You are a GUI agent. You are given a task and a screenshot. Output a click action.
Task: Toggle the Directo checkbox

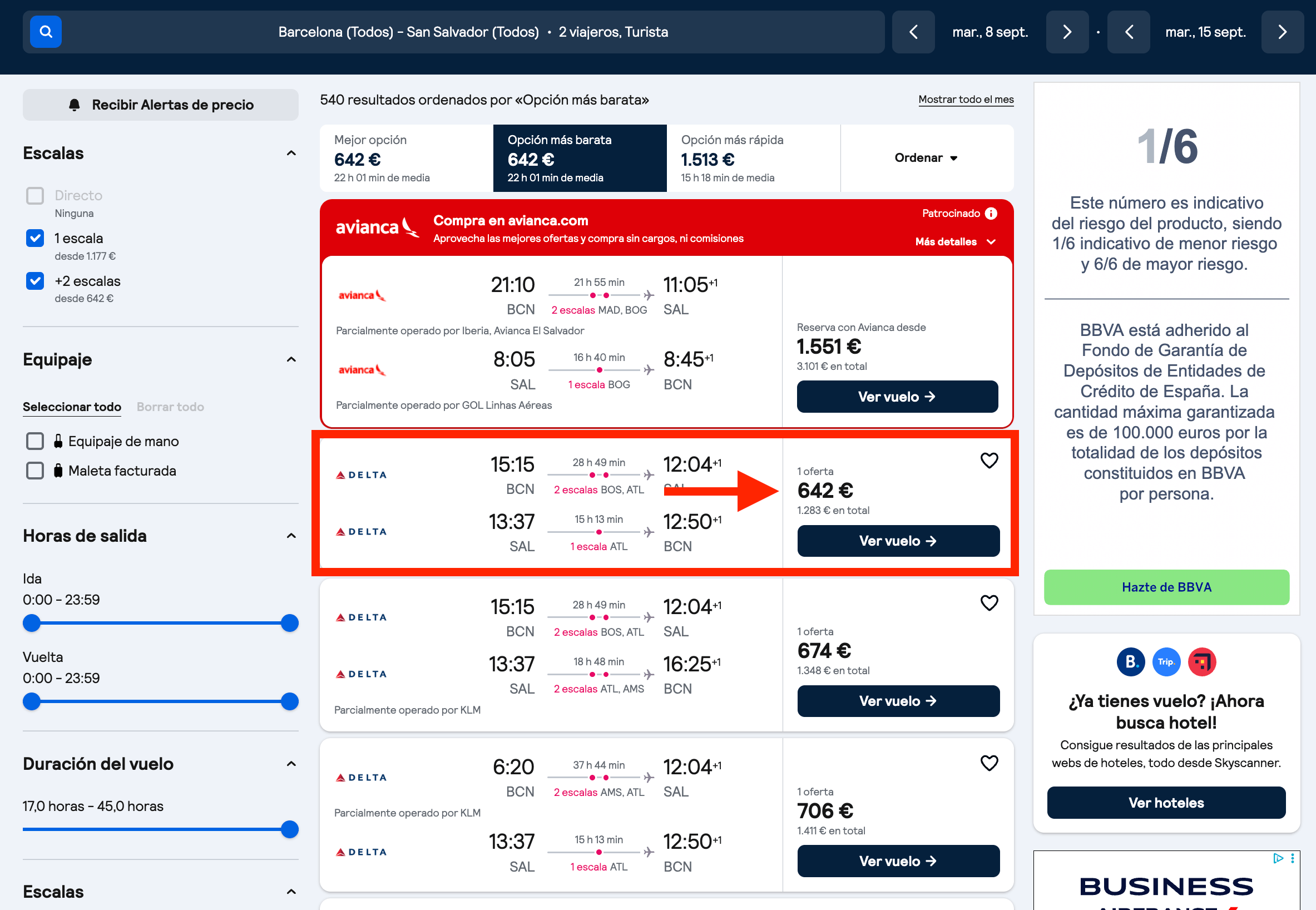pyautogui.click(x=36, y=196)
